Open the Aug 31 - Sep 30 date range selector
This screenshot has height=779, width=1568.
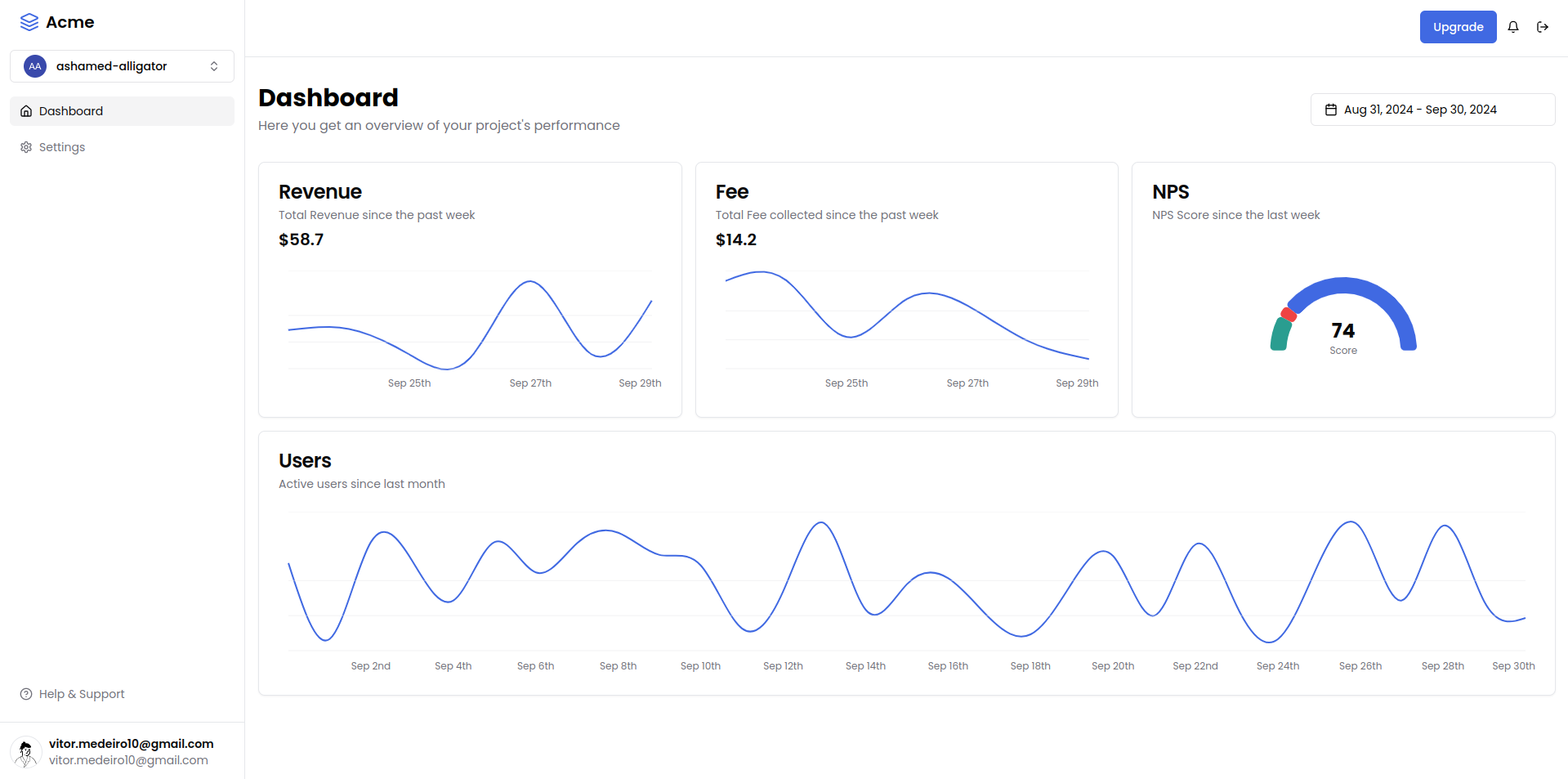(x=1432, y=109)
